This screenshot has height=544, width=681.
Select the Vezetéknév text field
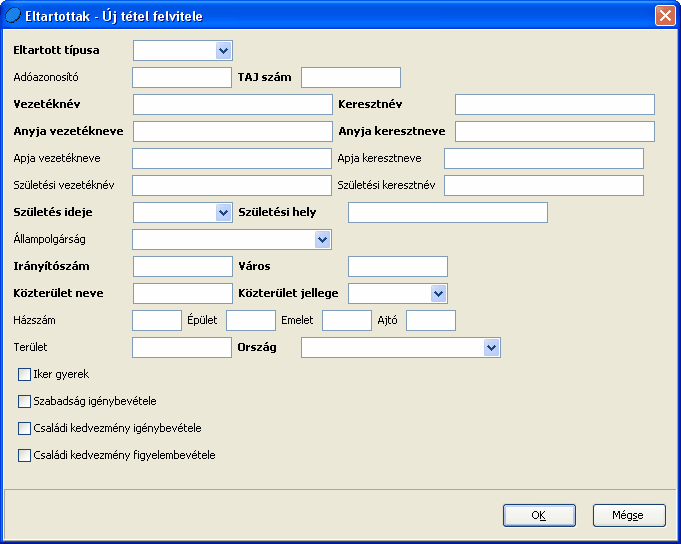233,105
